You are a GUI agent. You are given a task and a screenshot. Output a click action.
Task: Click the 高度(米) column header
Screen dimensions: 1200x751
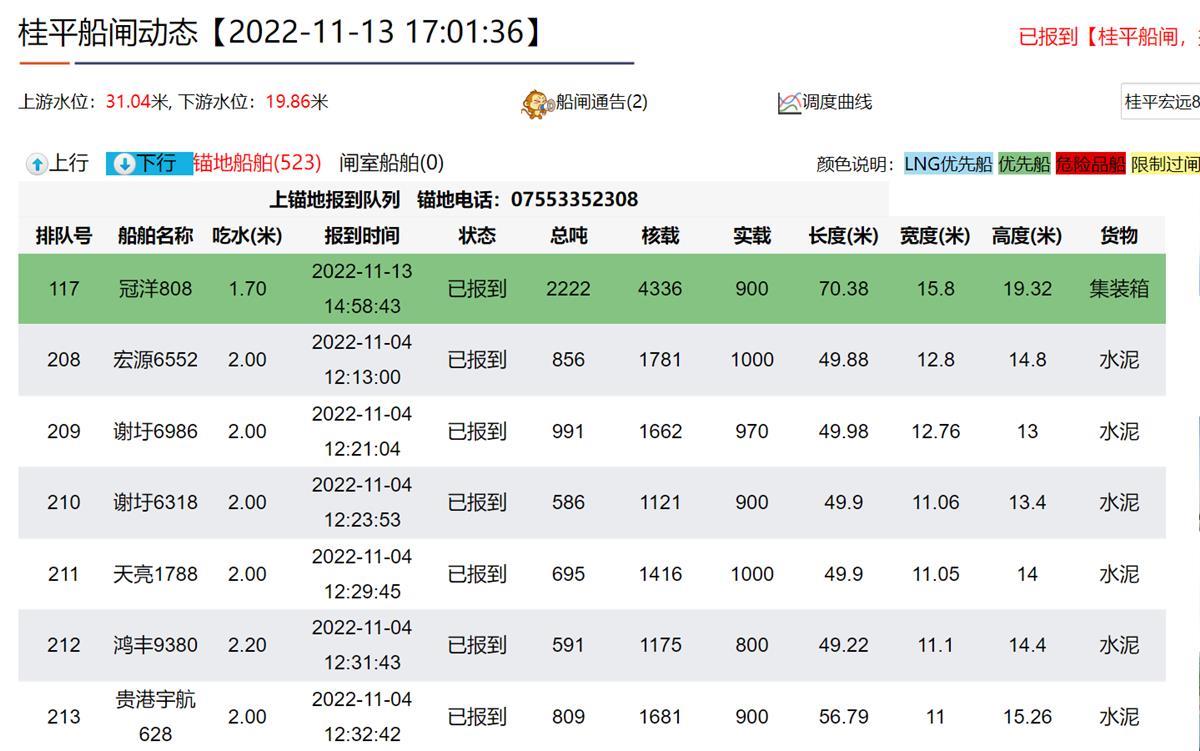click(x=1027, y=236)
